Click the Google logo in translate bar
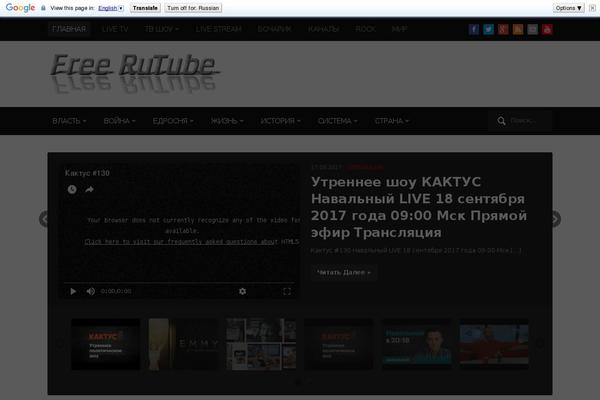This screenshot has width=600, height=400. pos(20,8)
